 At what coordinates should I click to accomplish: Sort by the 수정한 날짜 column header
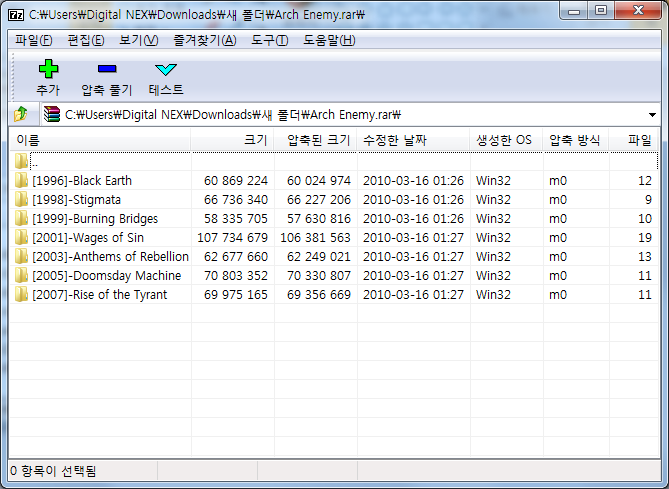click(413, 140)
